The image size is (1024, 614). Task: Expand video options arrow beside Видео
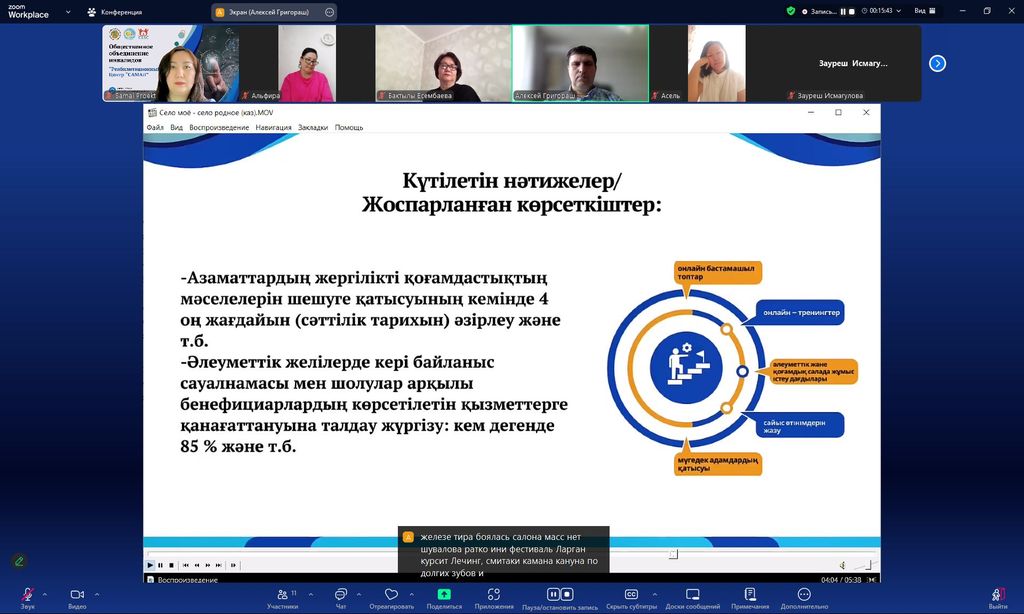[x=96, y=593]
